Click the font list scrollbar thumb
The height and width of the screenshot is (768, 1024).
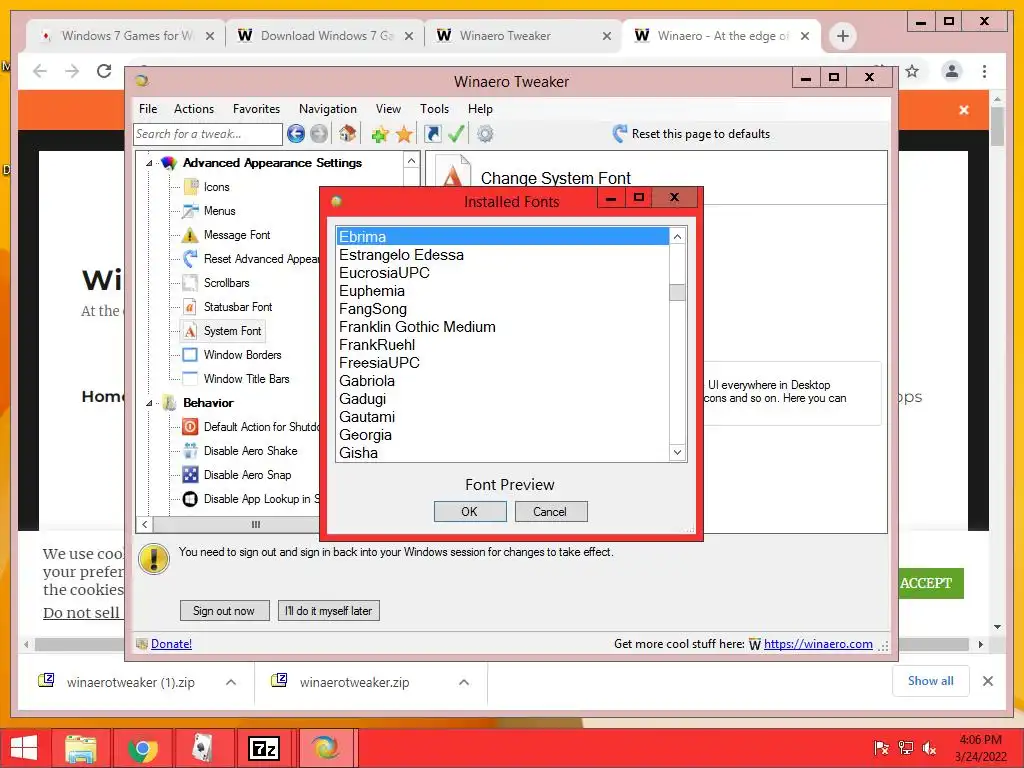[x=677, y=292]
